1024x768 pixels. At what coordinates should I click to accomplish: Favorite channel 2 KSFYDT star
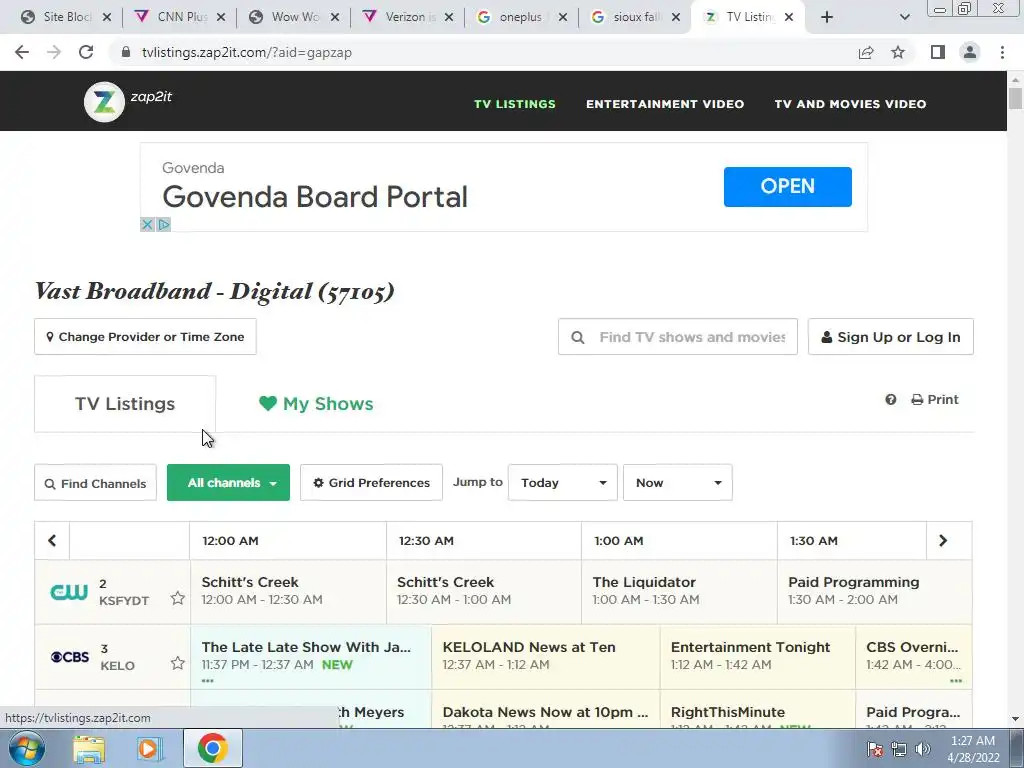pyautogui.click(x=177, y=598)
